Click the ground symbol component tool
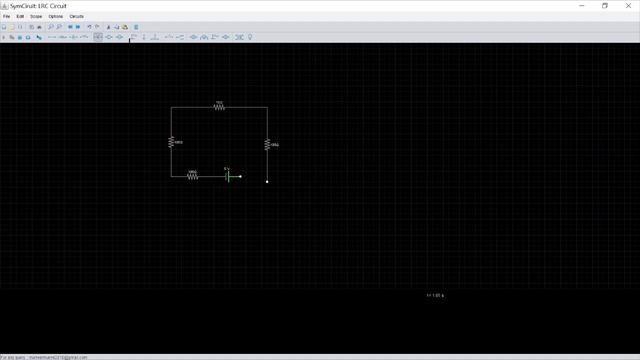Viewport: 640px width, 360px height. click(155, 37)
